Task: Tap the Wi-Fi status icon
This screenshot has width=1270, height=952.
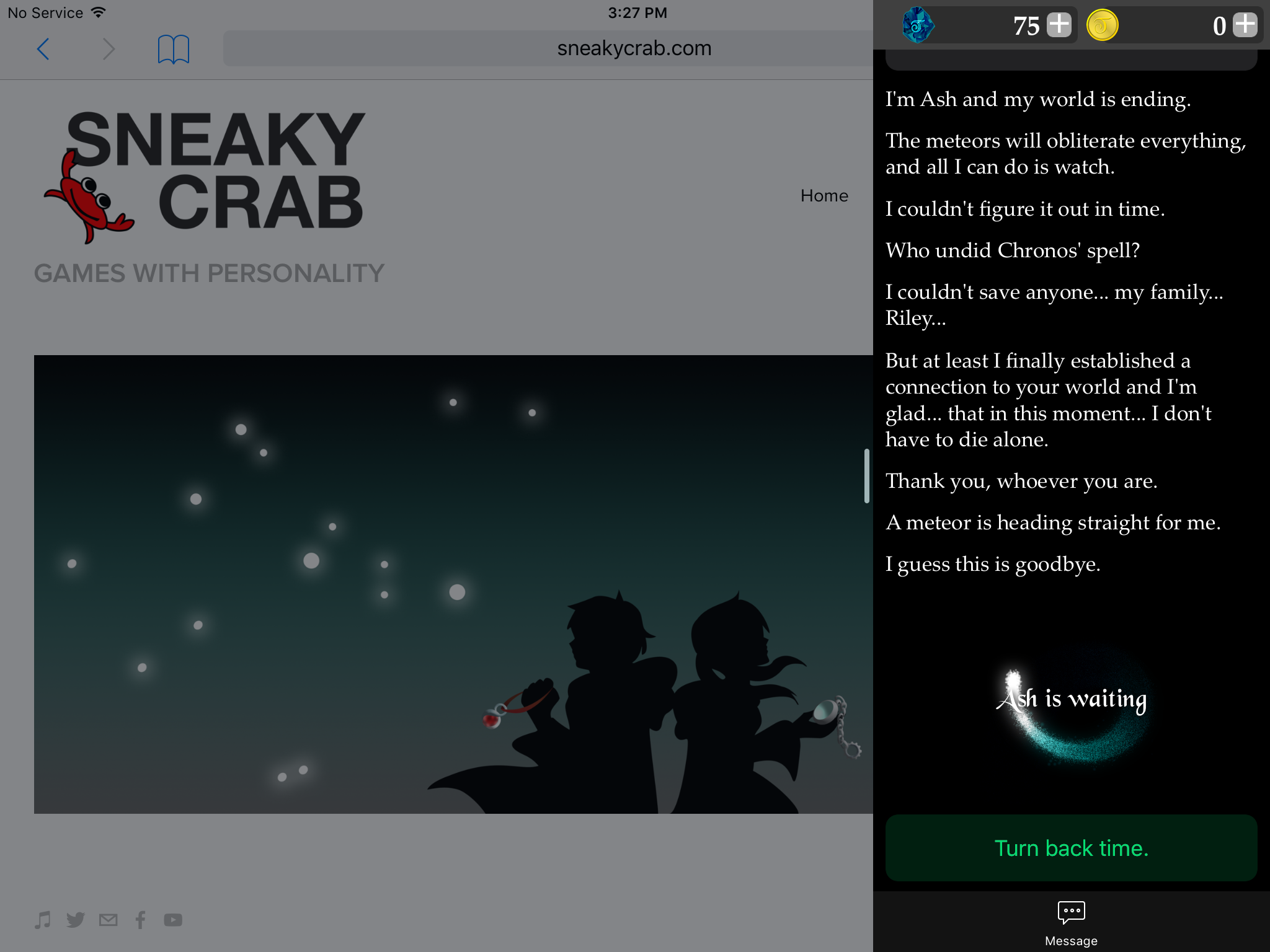Action: pyautogui.click(x=98, y=12)
